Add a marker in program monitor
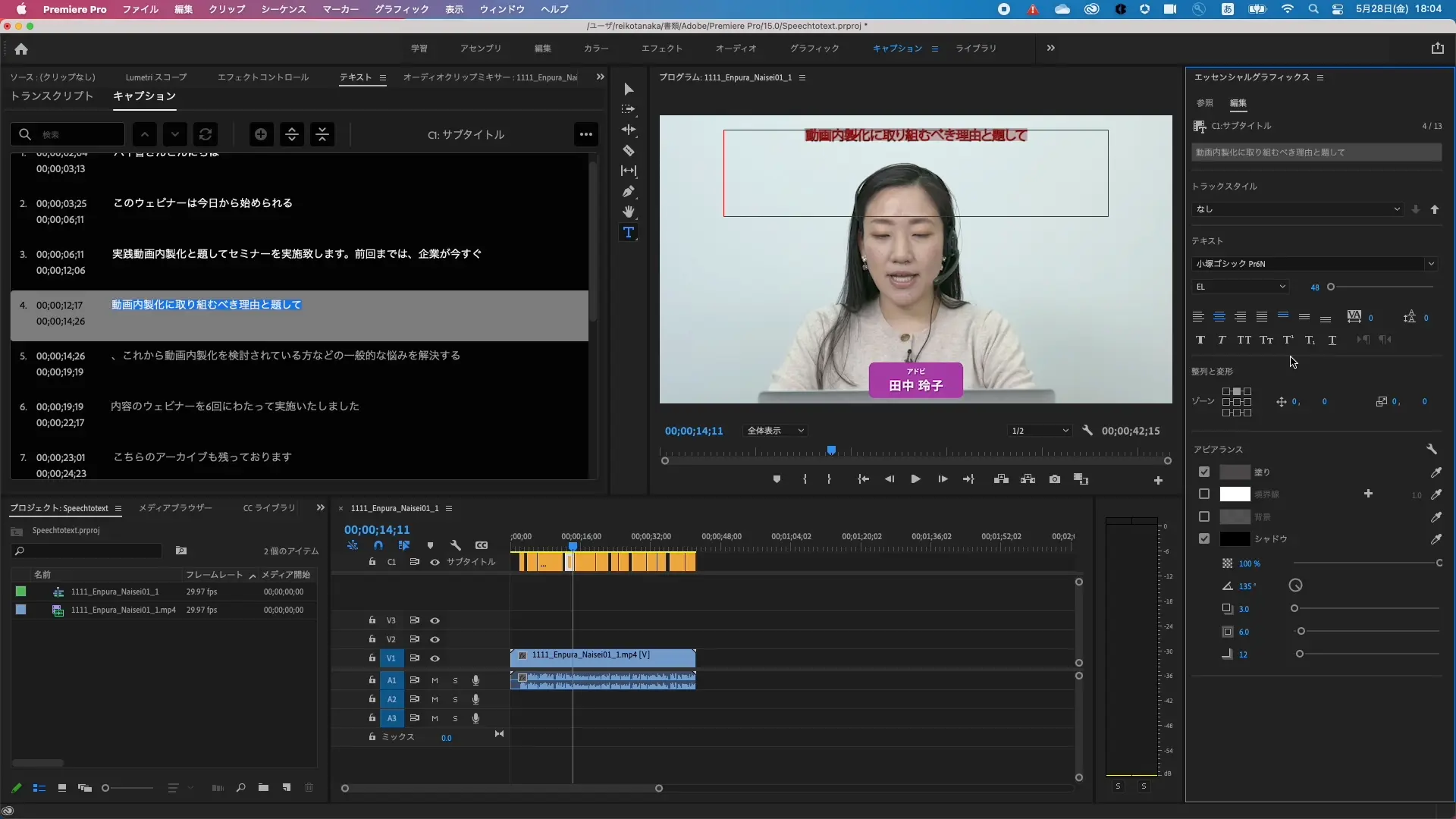This screenshot has height=819, width=1456. pos(777,479)
